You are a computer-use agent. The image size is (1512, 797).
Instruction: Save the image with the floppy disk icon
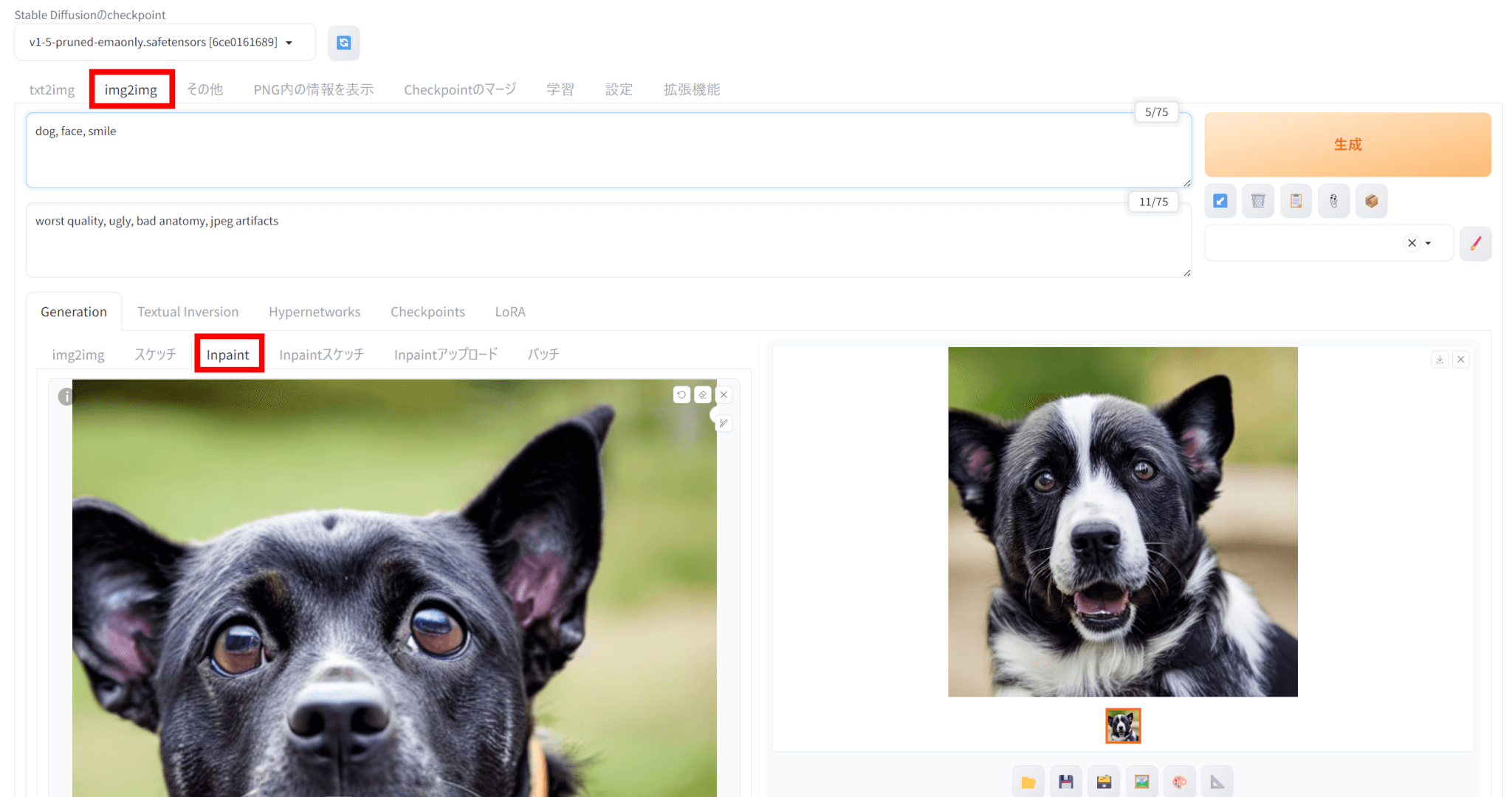(x=1065, y=781)
